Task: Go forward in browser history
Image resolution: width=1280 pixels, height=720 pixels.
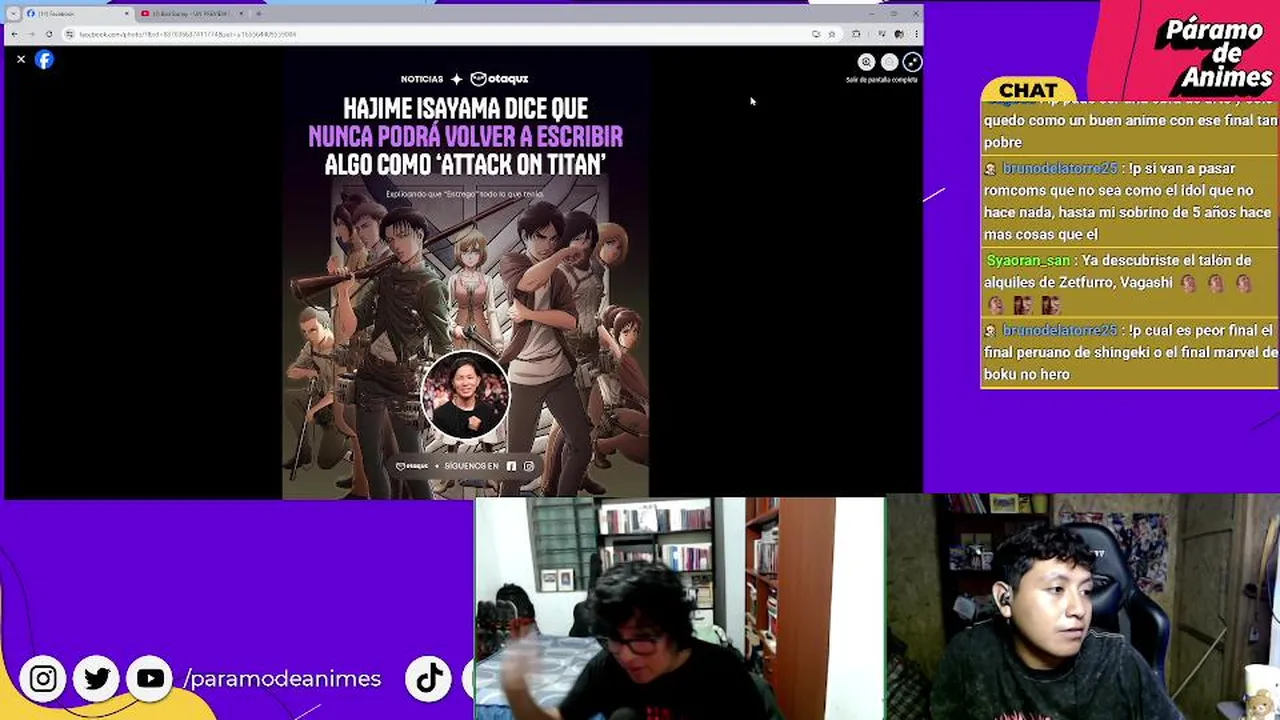Action: (x=31, y=34)
